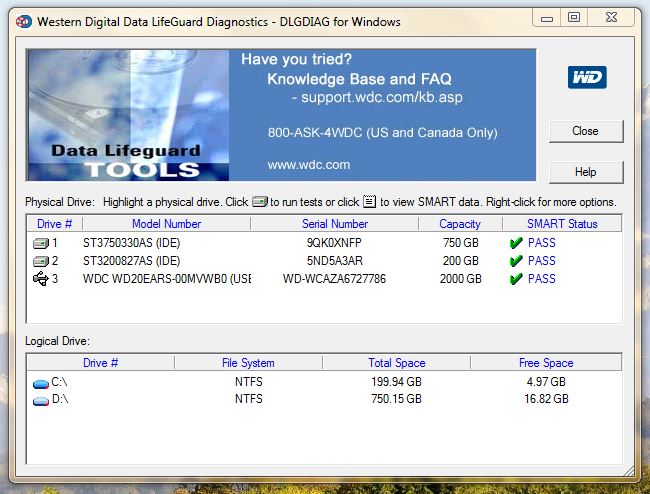650x494 pixels.
Task: Click PASS status for drive 1
Action: point(542,243)
